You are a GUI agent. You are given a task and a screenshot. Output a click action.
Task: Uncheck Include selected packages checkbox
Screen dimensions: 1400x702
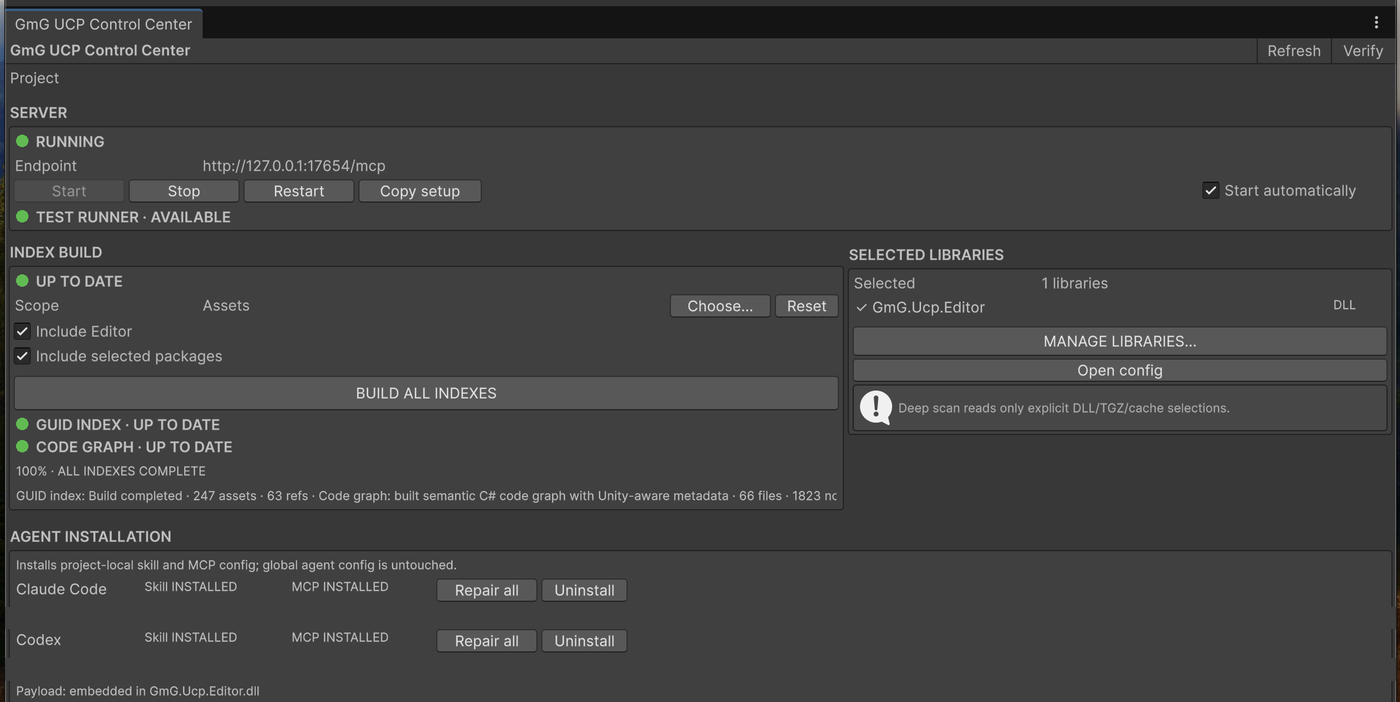click(x=22, y=356)
